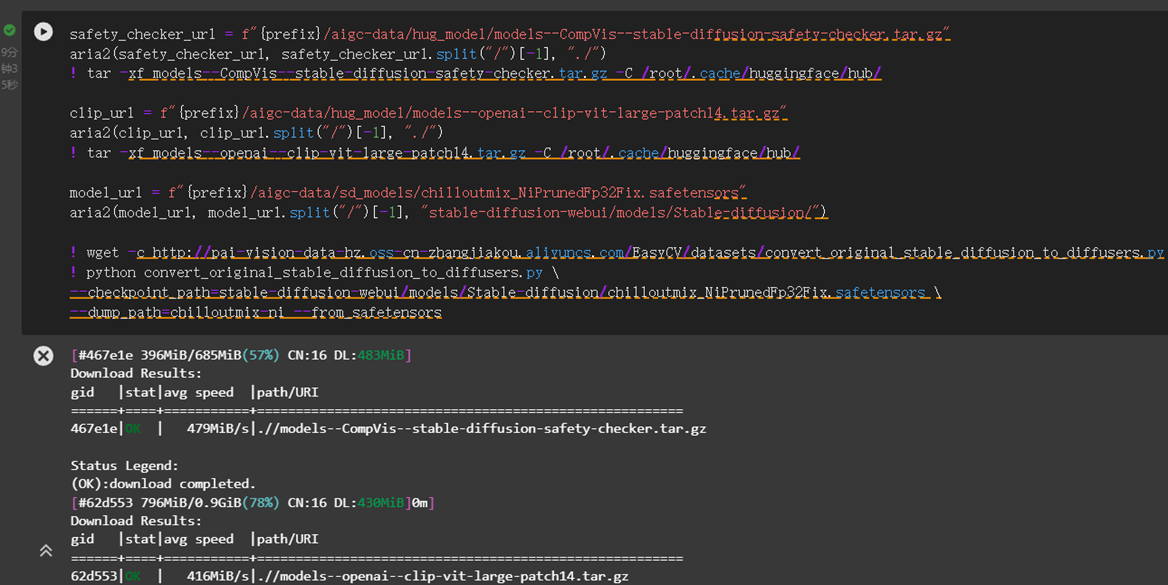Click the aria2(safety_checker_url...) call line
The height and width of the screenshot is (585, 1168).
tap(338, 54)
